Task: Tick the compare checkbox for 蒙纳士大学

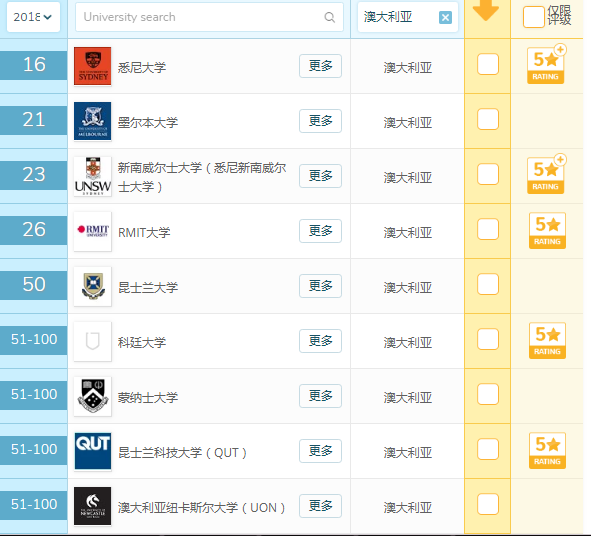Action: pos(488,394)
